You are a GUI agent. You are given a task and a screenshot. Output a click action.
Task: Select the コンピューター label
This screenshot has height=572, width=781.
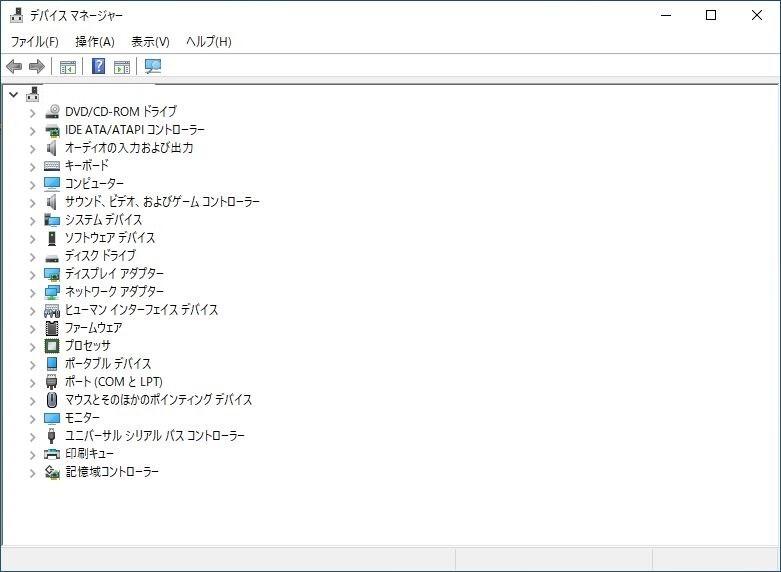tap(94, 184)
